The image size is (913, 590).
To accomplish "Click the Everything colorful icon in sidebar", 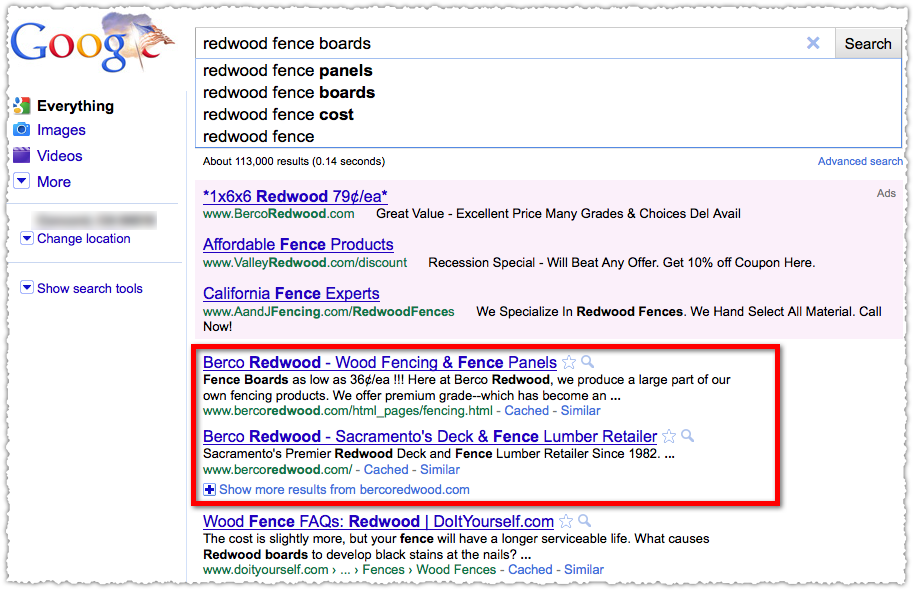I will [22, 105].
